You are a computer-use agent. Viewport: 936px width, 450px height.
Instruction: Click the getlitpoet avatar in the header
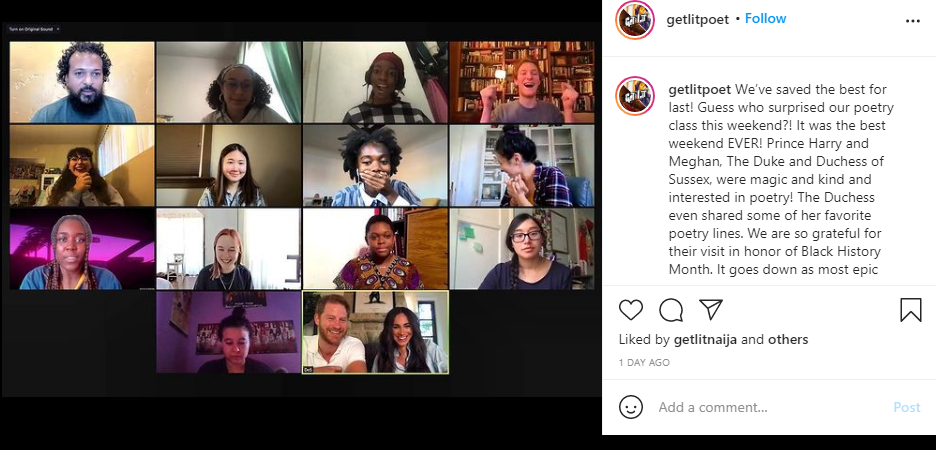[635, 20]
